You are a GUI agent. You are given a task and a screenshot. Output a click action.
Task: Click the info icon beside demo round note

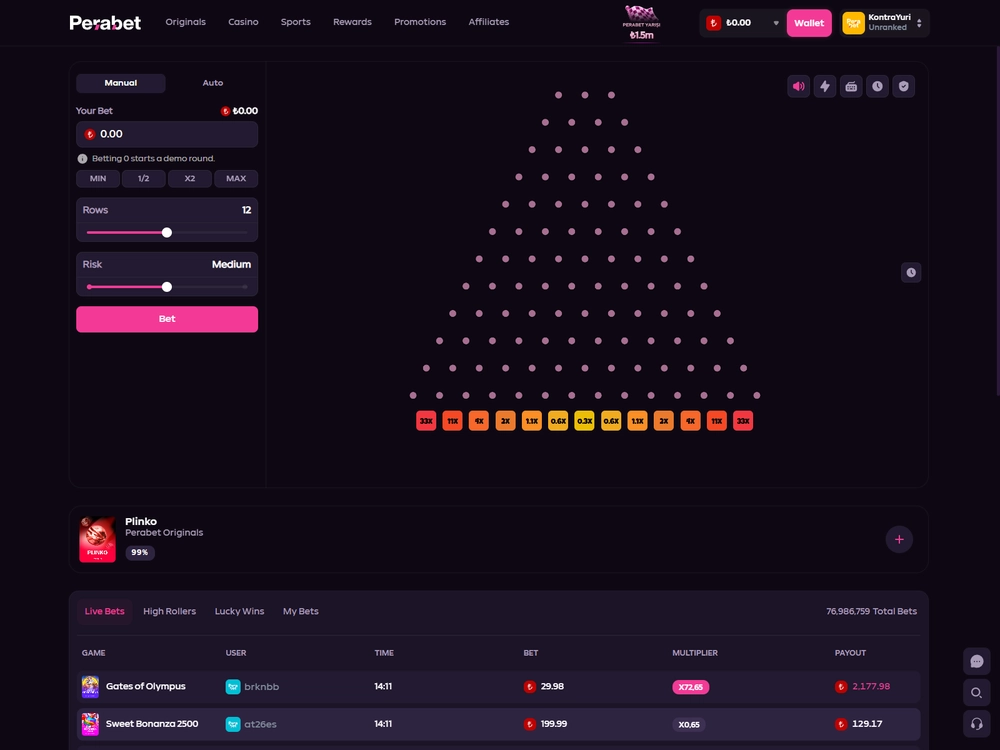82,159
